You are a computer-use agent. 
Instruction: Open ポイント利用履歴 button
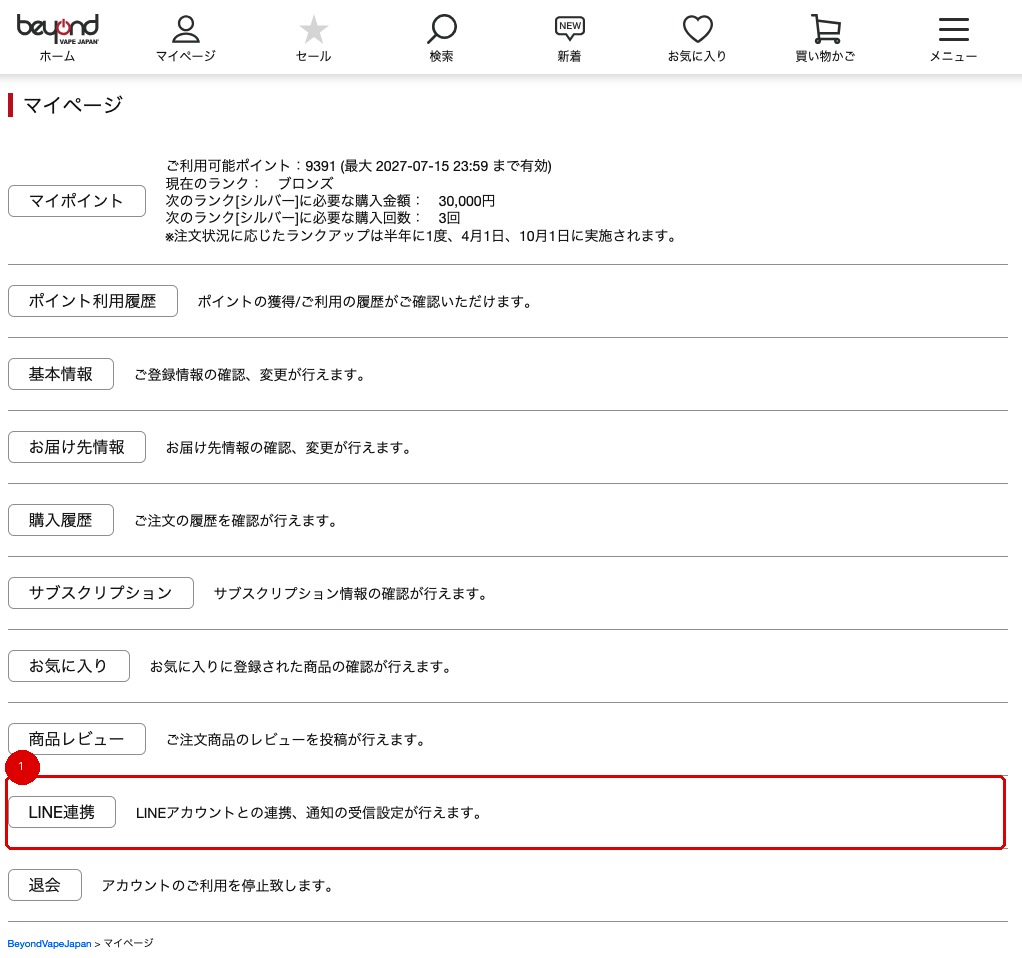[x=93, y=301]
